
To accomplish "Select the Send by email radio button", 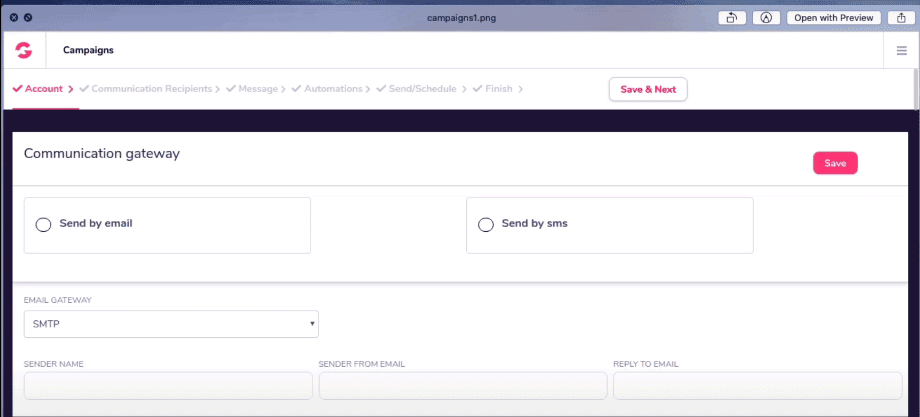I will [43, 225].
